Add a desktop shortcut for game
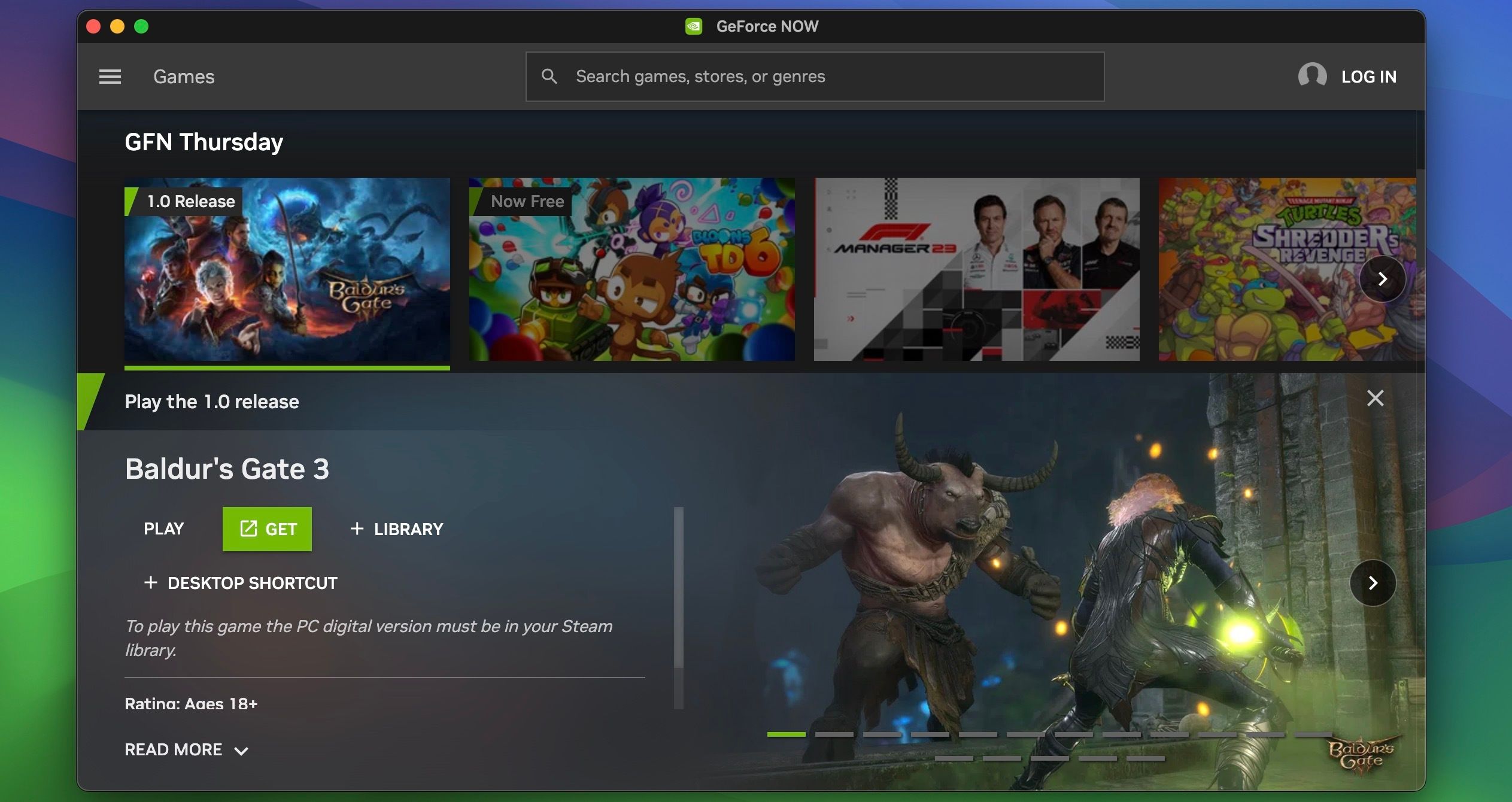 click(241, 583)
